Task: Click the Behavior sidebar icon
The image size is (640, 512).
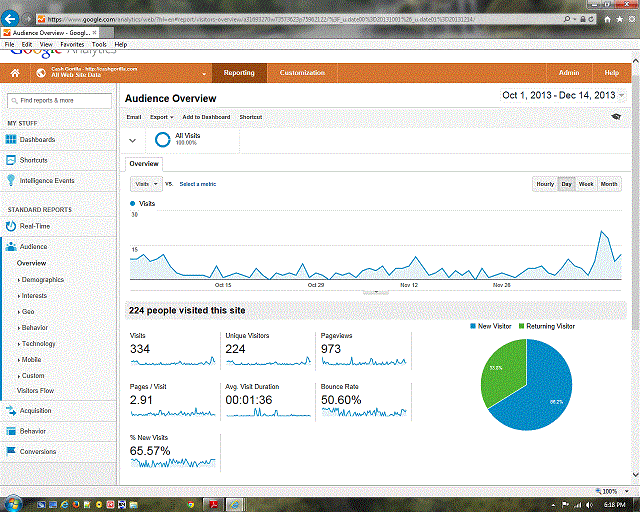Action: [x=11, y=431]
